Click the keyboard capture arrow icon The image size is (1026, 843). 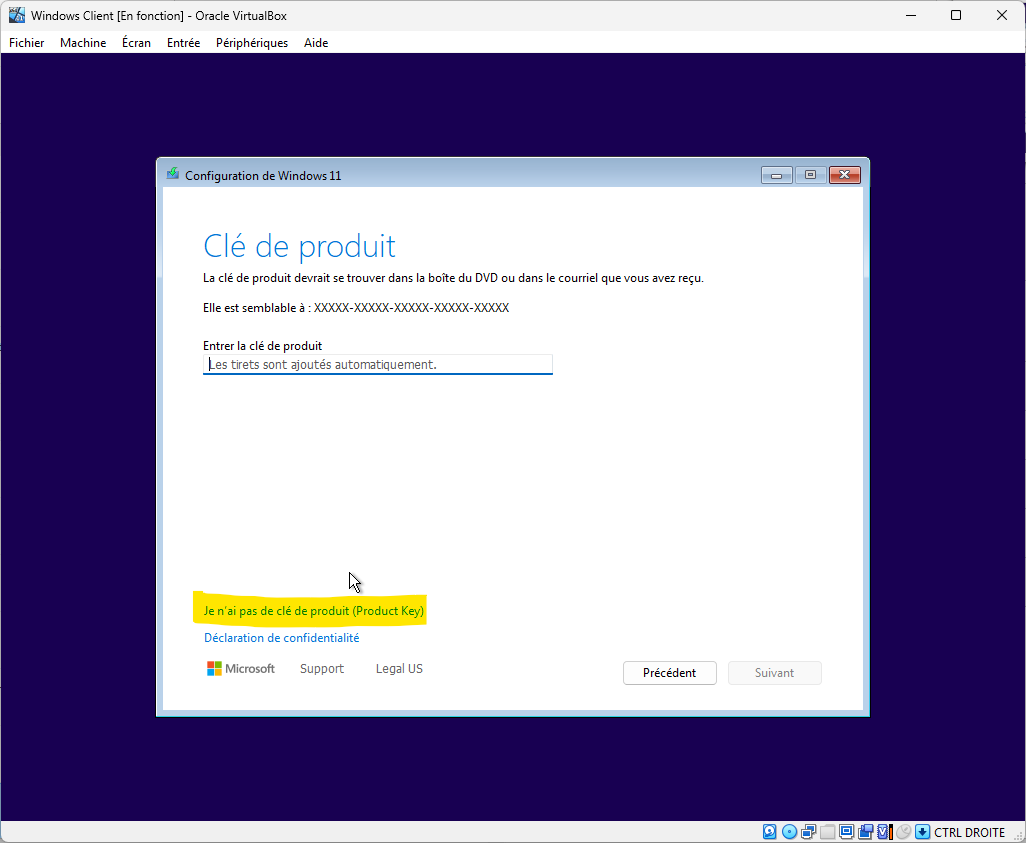(923, 832)
